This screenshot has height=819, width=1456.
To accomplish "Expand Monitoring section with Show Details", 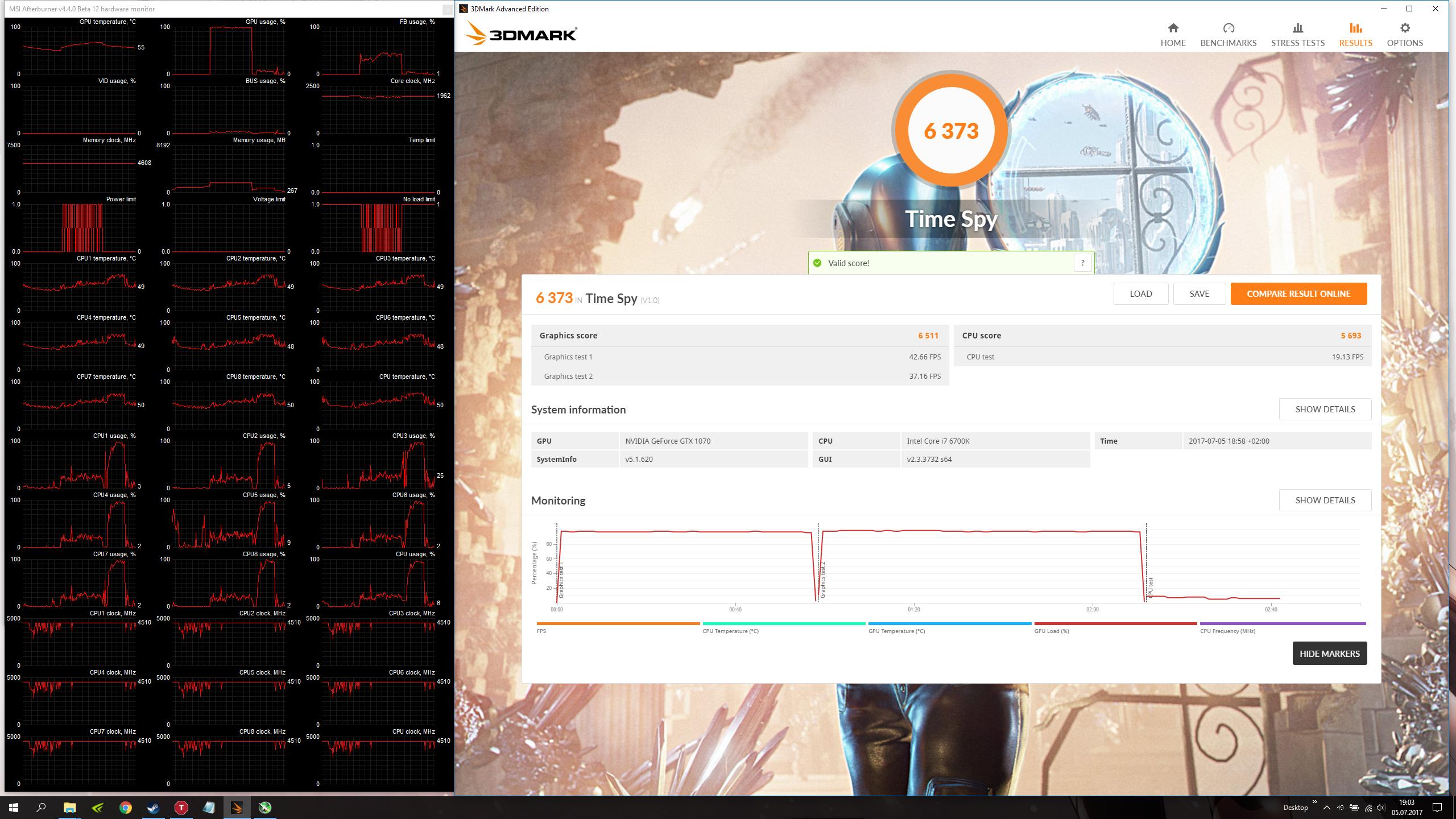I will (x=1325, y=500).
